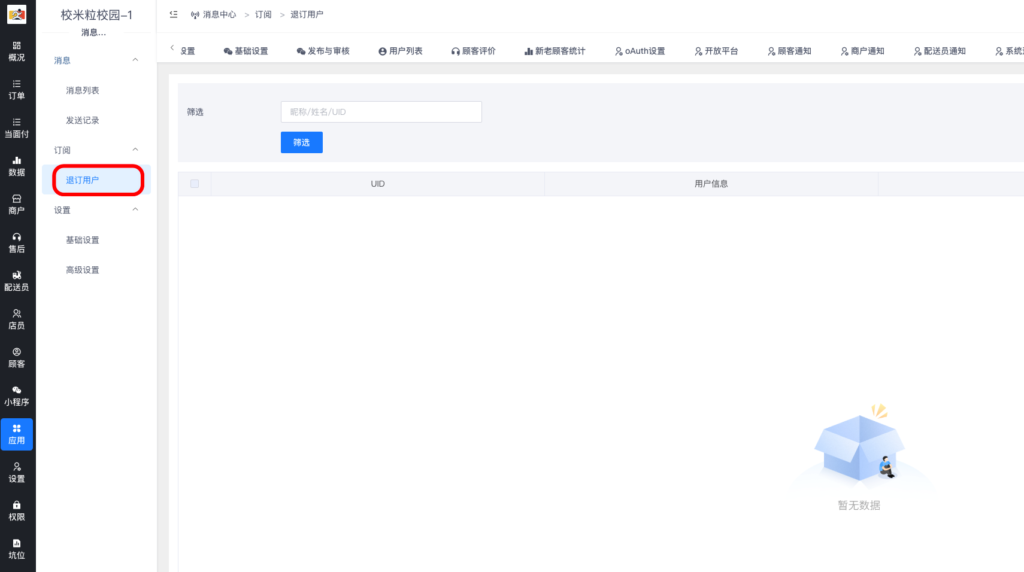
Task: Open the 商户 merchants sidebar icon
Action: 16,204
